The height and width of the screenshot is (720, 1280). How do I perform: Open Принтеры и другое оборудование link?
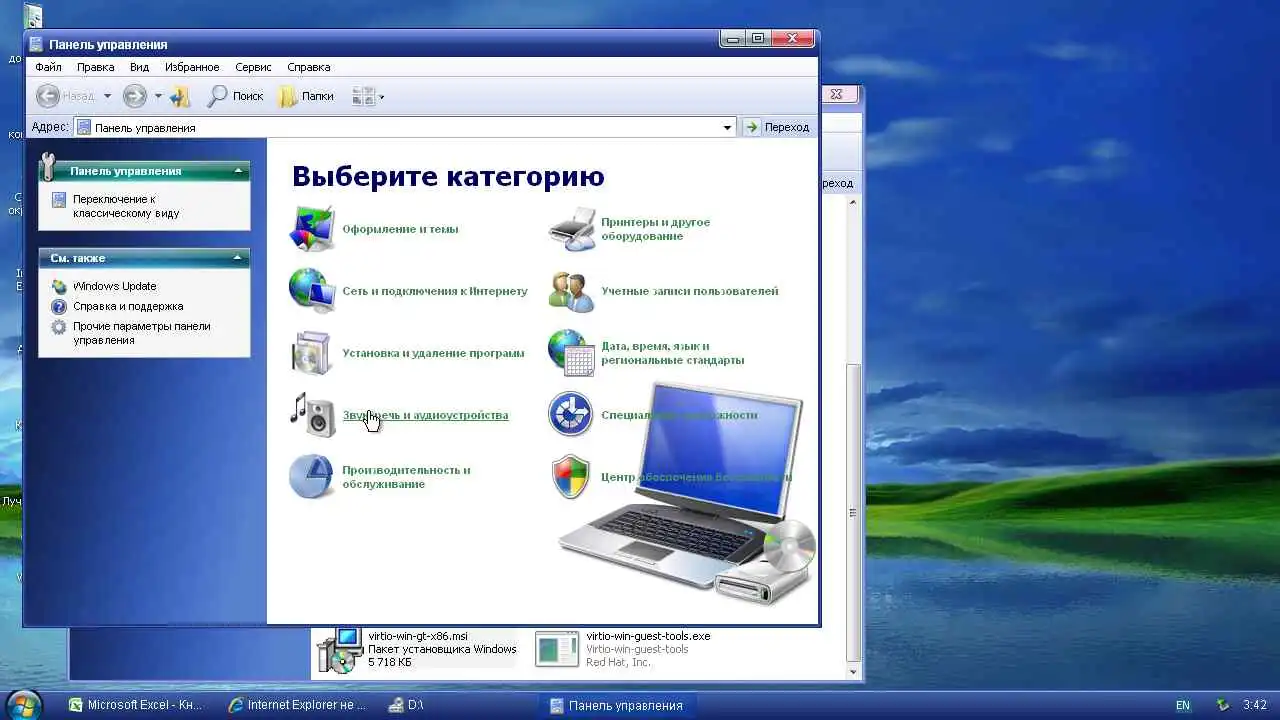point(655,229)
